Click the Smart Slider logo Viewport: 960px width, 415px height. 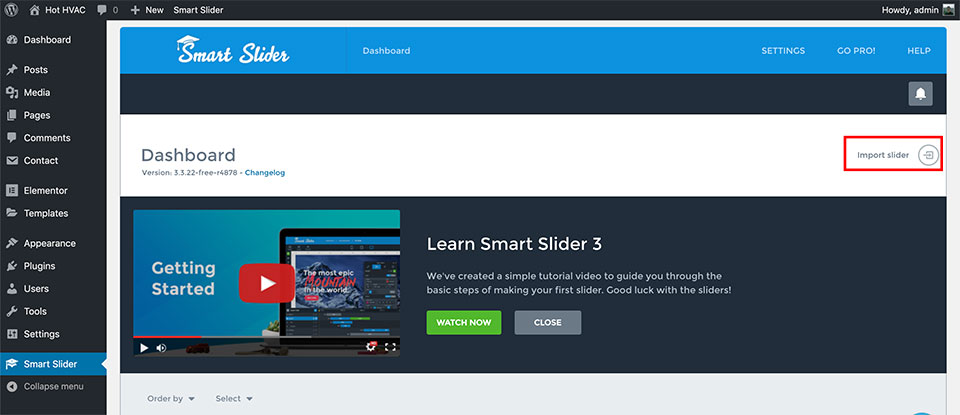tap(233, 50)
